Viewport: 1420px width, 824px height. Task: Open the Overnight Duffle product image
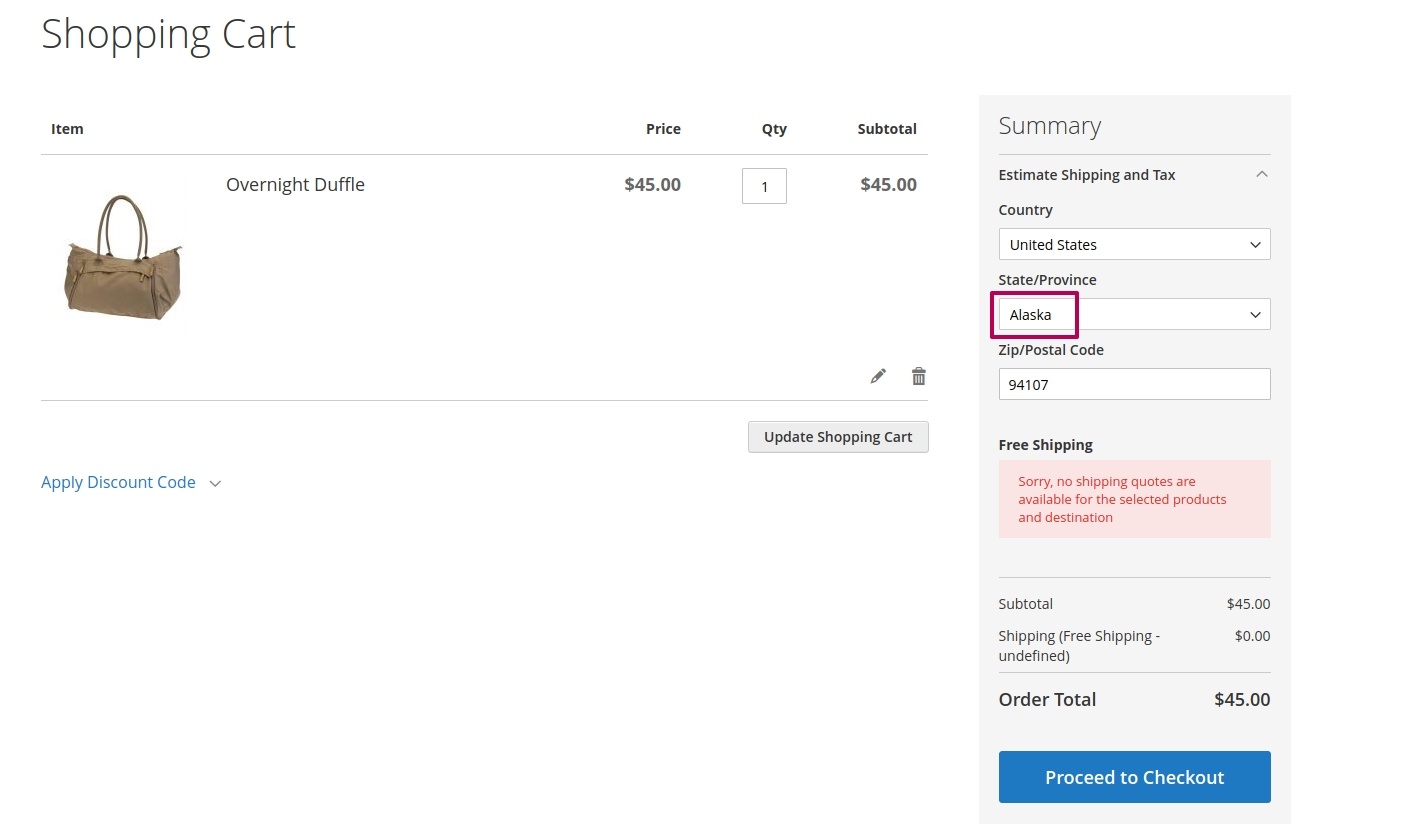click(x=124, y=257)
